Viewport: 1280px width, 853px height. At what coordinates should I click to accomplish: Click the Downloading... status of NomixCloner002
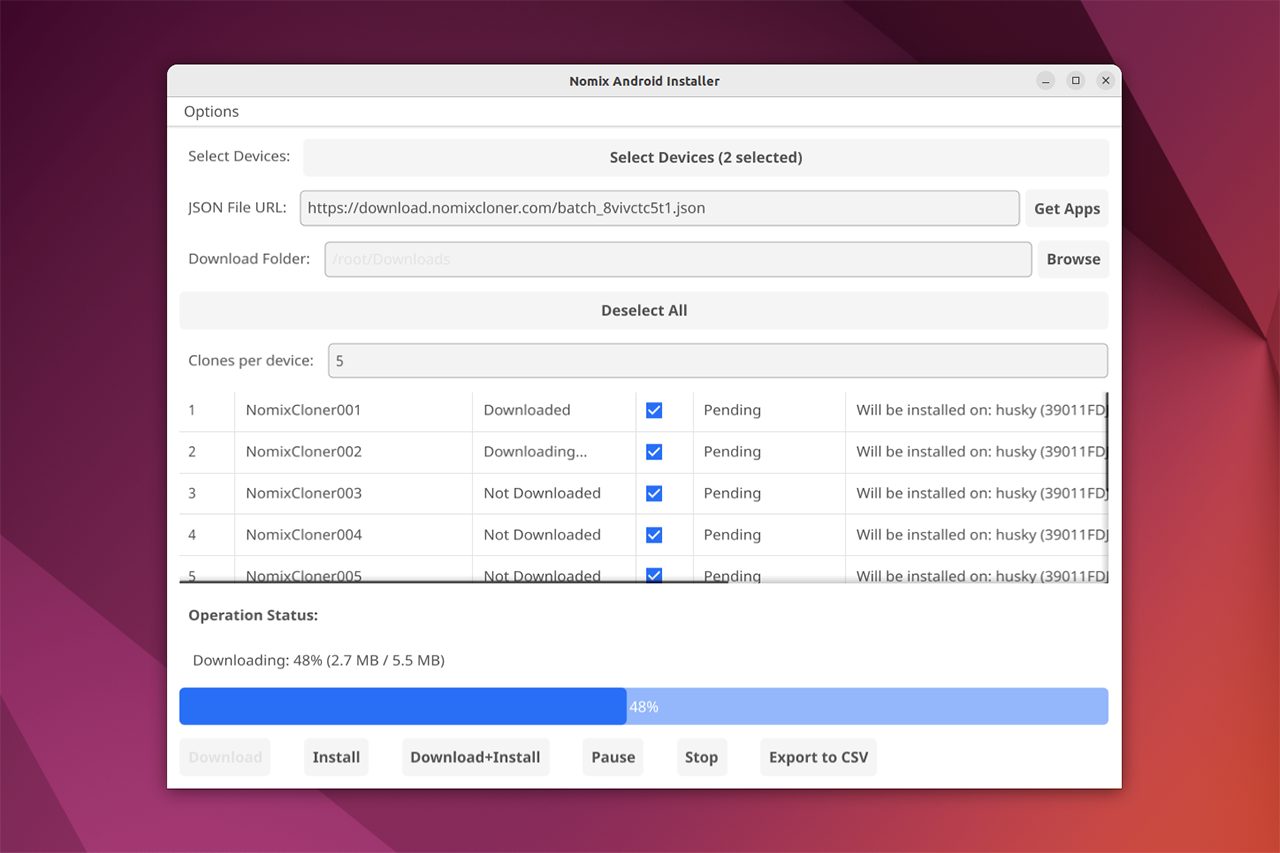pyautogui.click(x=554, y=452)
